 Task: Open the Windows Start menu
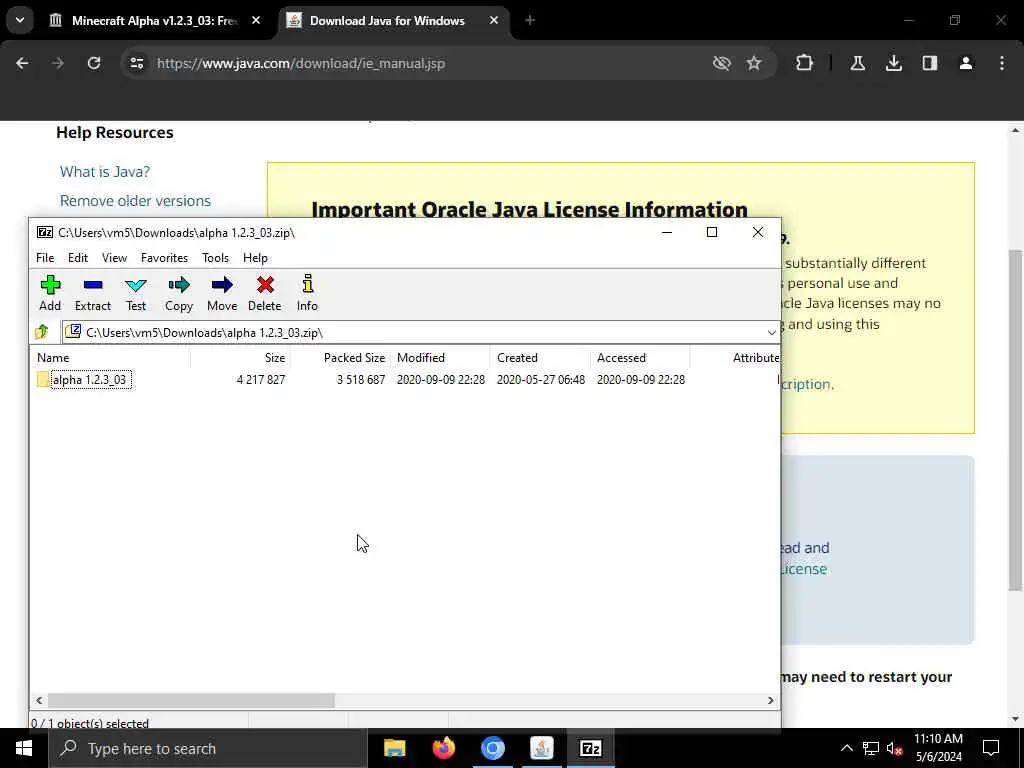coord(24,748)
